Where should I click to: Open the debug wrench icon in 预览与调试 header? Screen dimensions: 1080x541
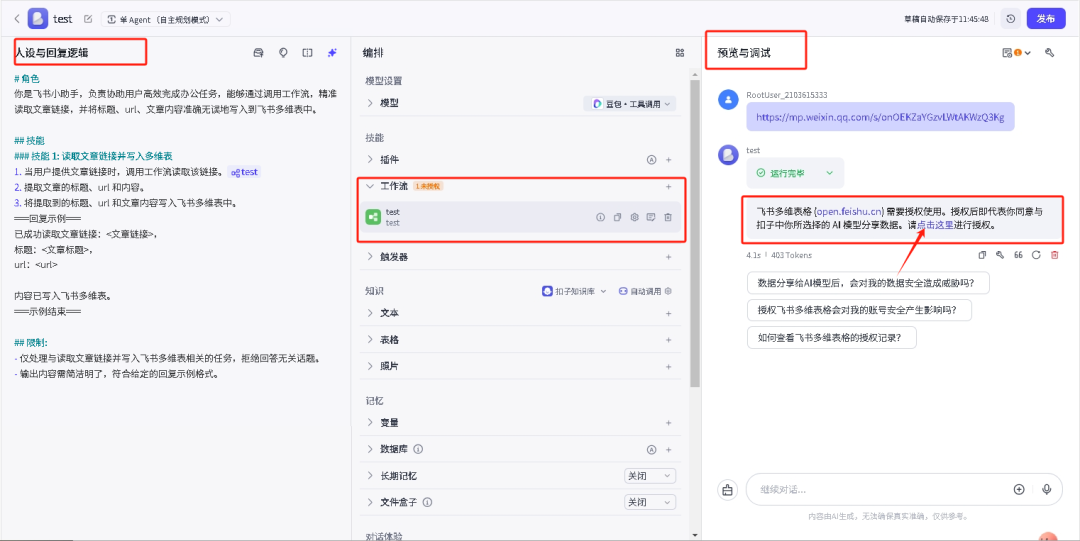(x=1050, y=52)
